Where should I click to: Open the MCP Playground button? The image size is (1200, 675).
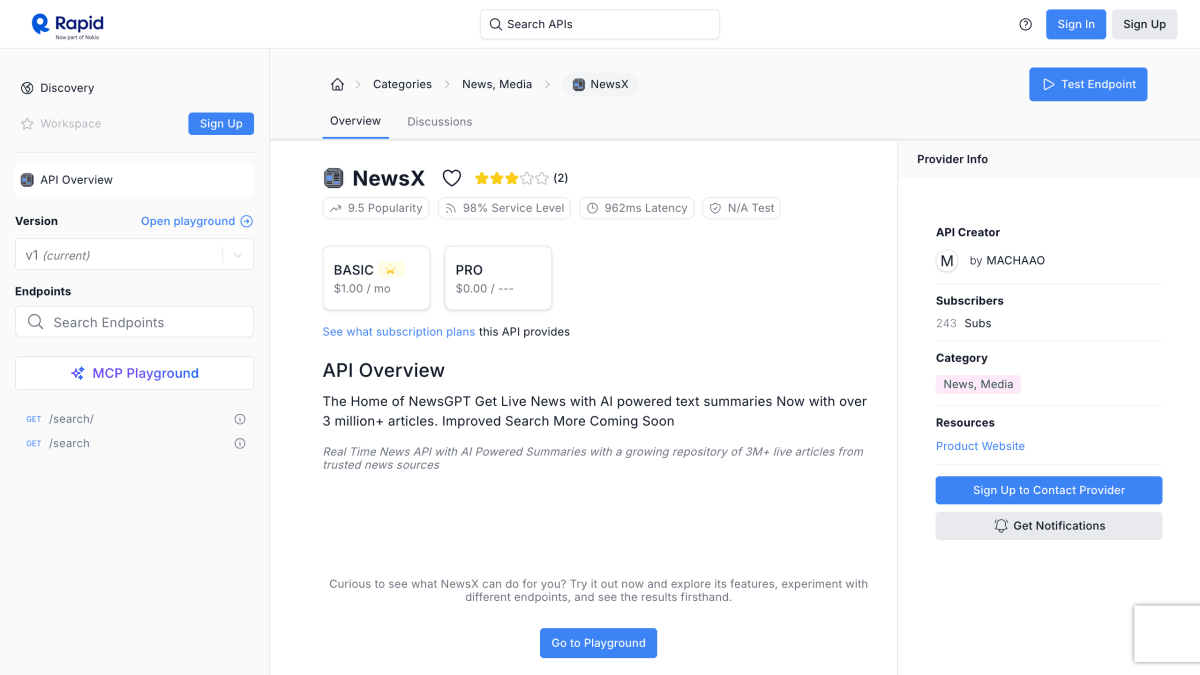pos(134,373)
